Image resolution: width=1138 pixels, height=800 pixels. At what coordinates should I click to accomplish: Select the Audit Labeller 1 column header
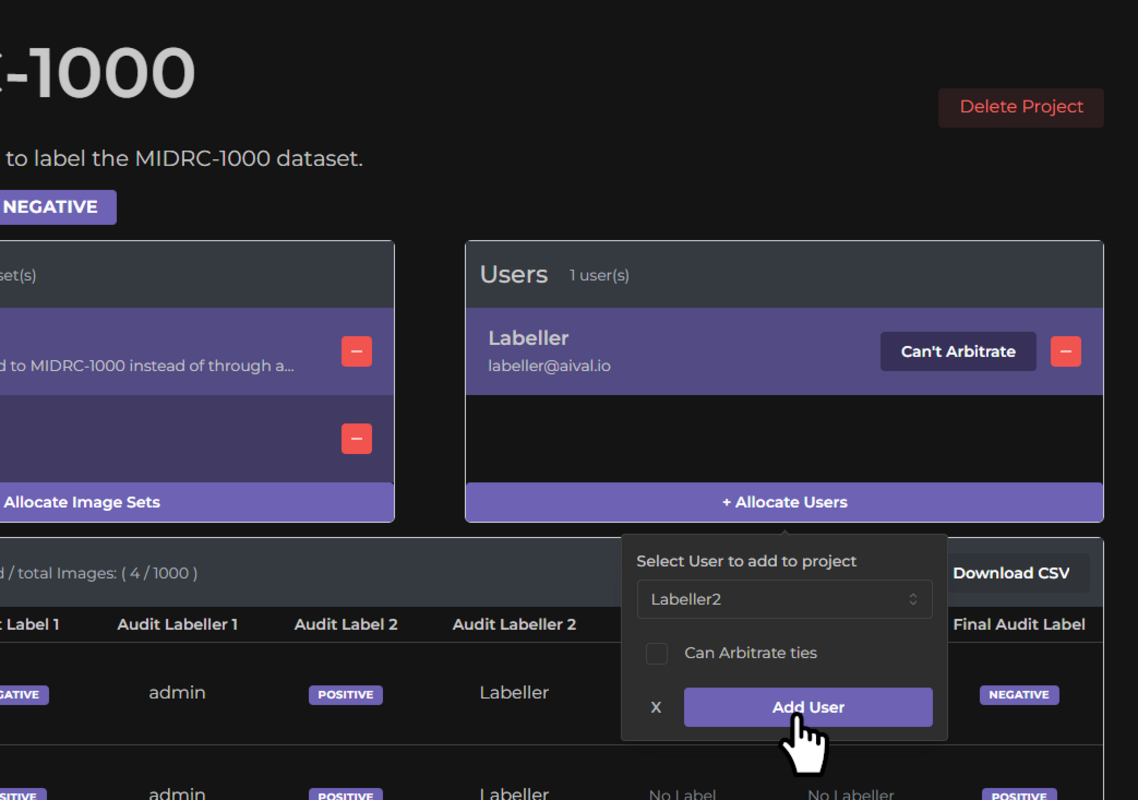176,624
